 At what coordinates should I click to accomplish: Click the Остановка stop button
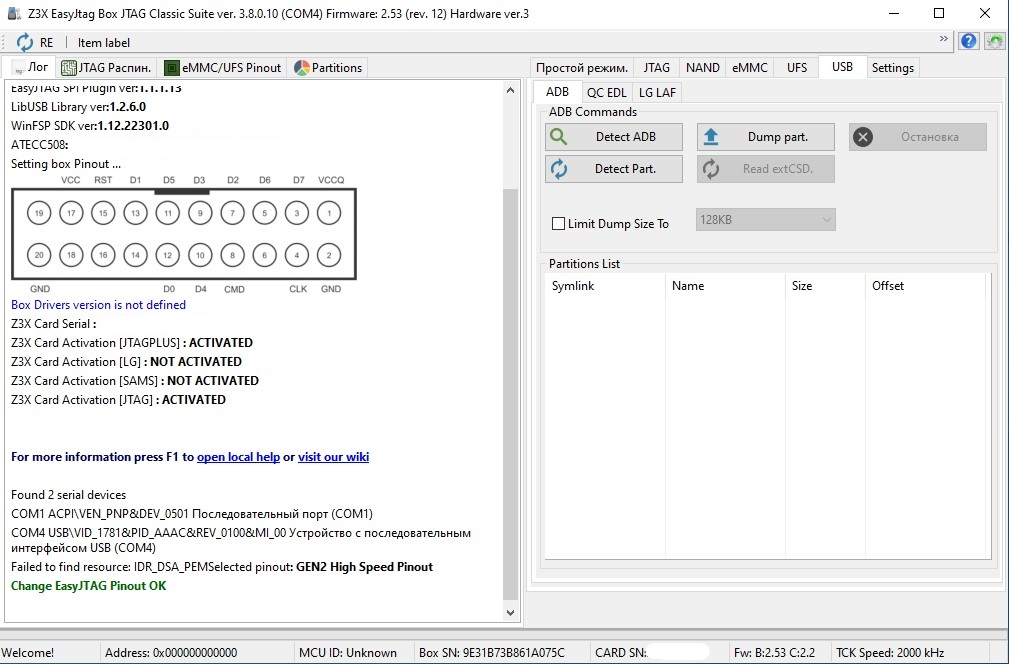918,137
